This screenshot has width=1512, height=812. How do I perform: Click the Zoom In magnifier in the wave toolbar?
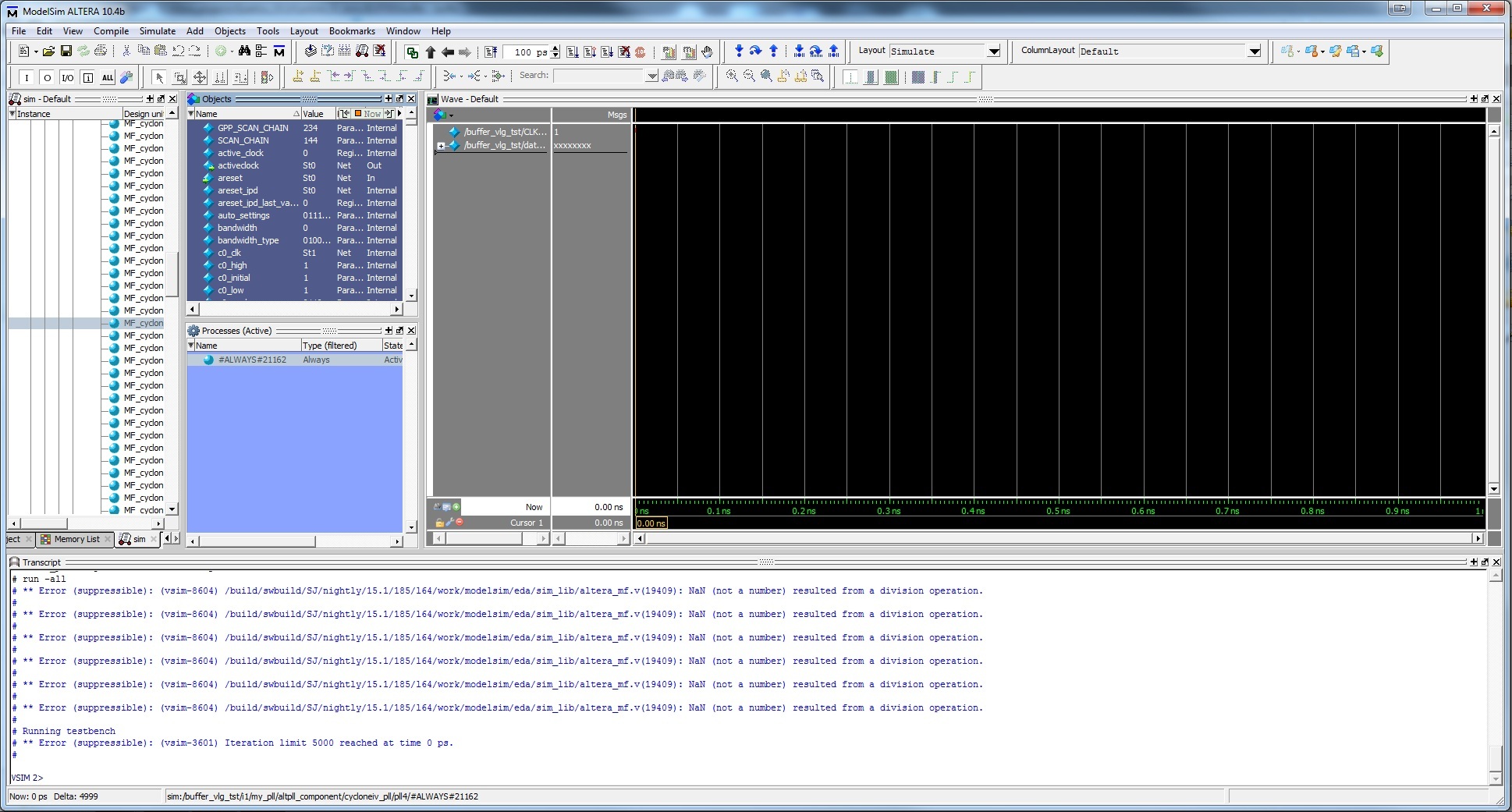pyautogui.click(x=732, y=76)
